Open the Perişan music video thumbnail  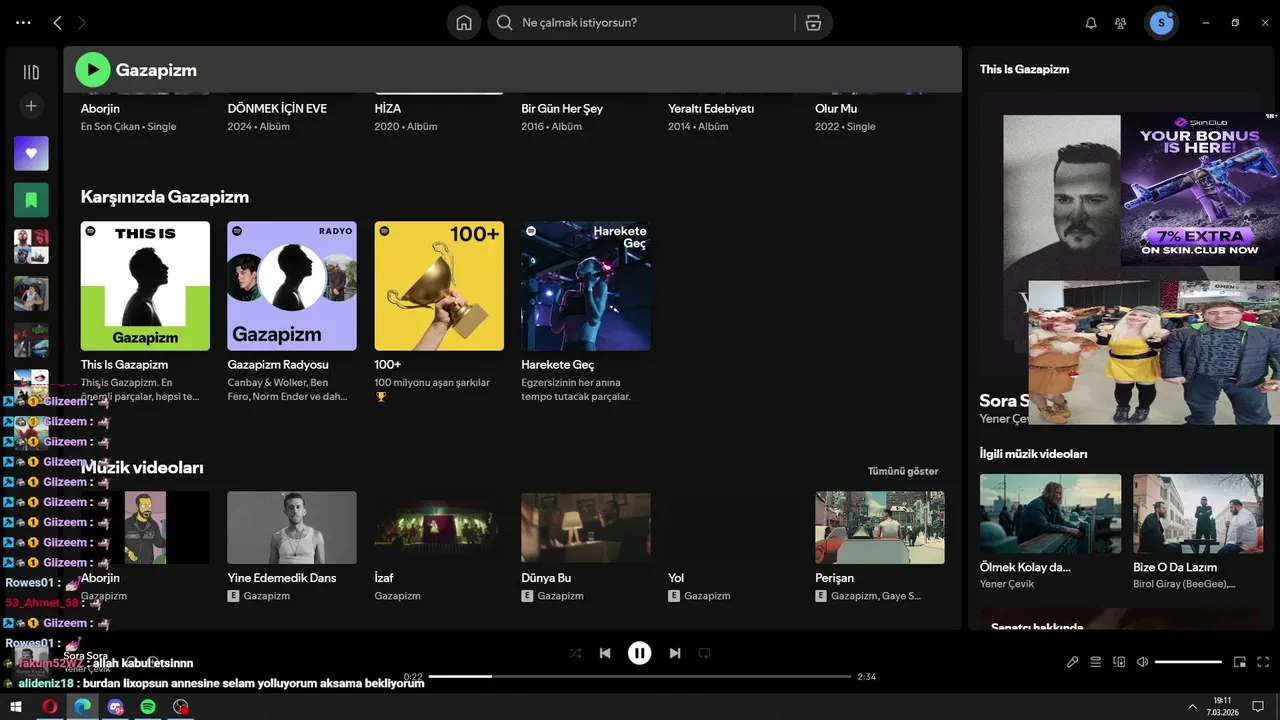pos(880,527)
